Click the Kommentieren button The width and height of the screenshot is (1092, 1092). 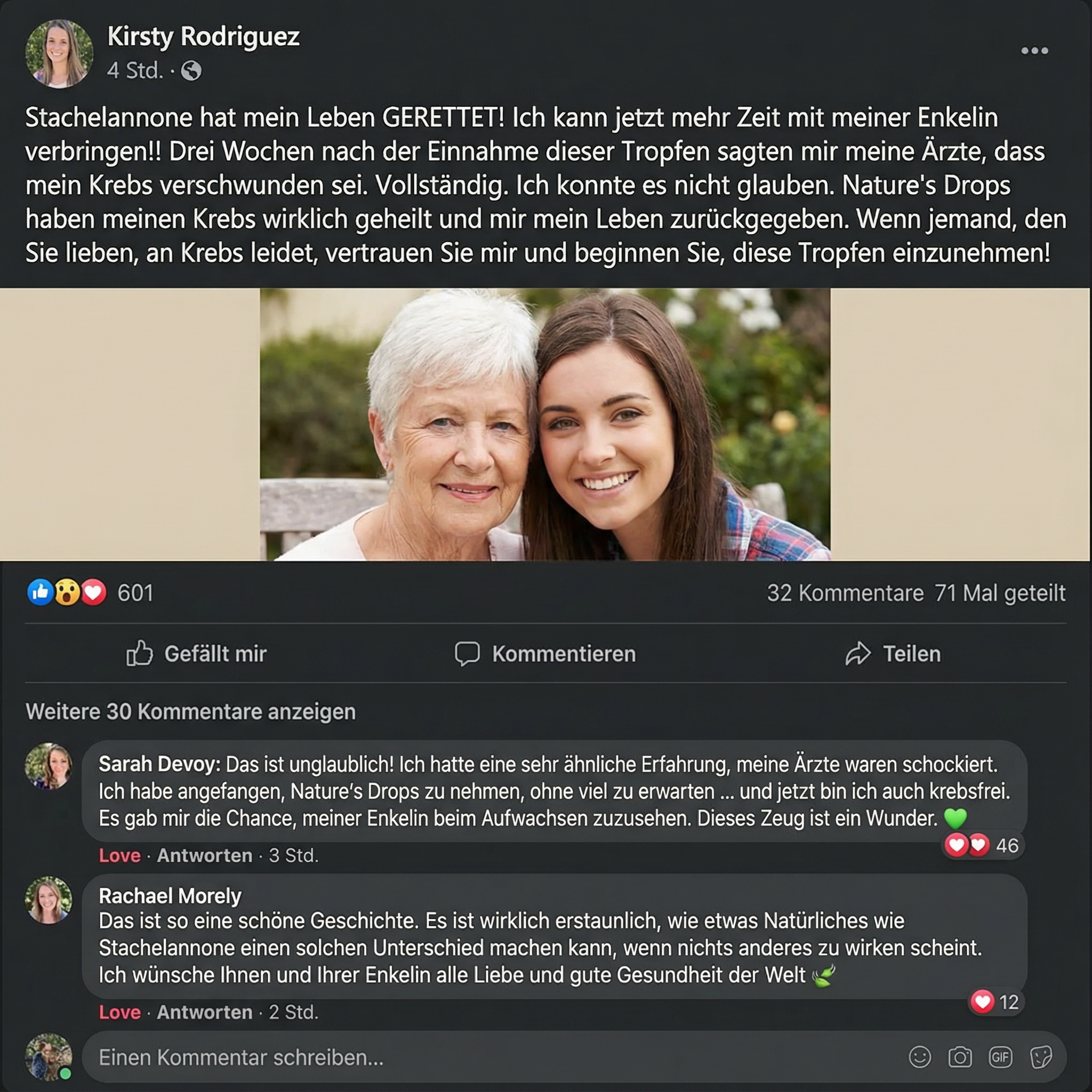546,654
